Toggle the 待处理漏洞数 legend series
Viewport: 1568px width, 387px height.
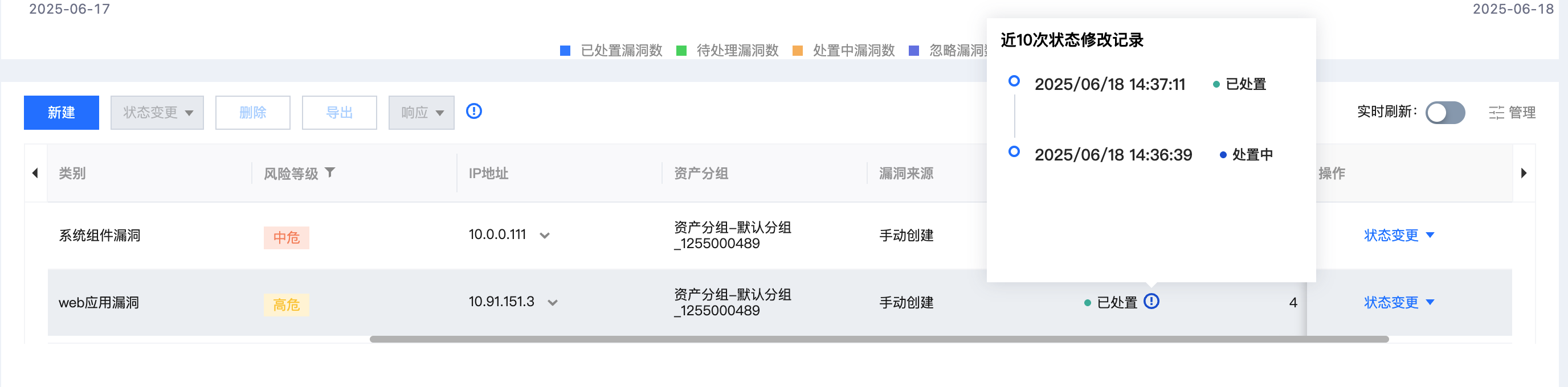728,51
